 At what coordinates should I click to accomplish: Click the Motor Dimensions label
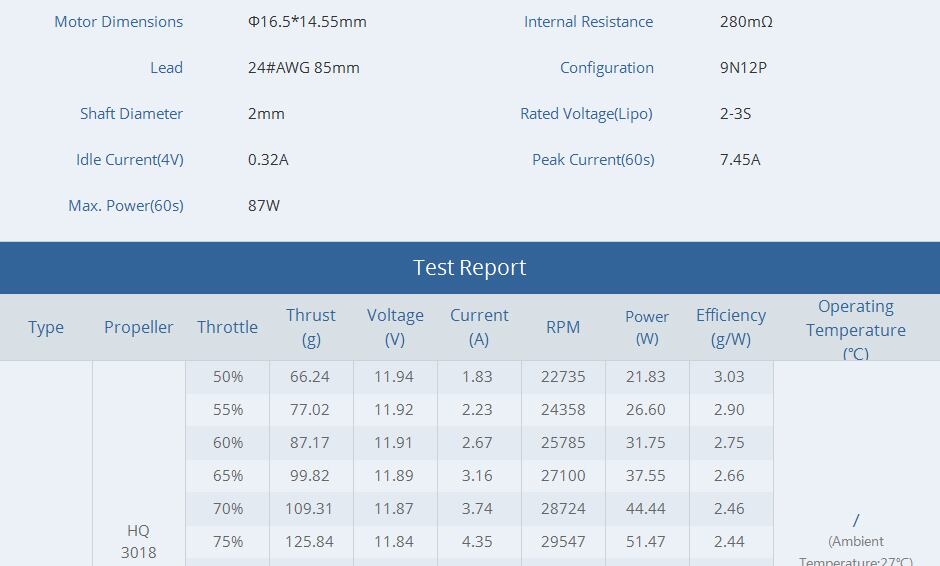[118, 22]
